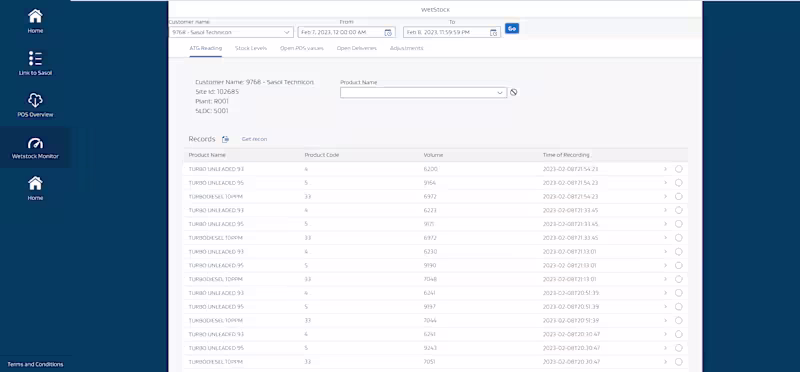
Task: Click the top Home icon in sidebar
Action: coord(35,16)
